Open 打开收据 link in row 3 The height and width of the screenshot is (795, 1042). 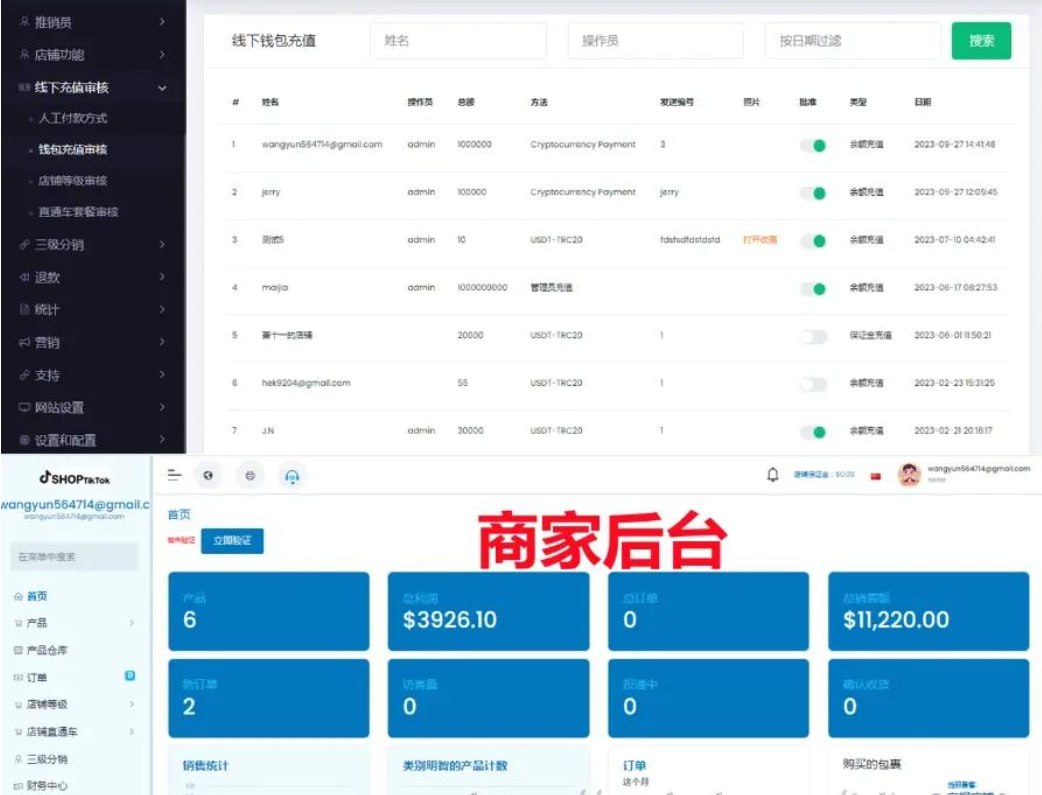pyautogui.click(x=759, y=240)
